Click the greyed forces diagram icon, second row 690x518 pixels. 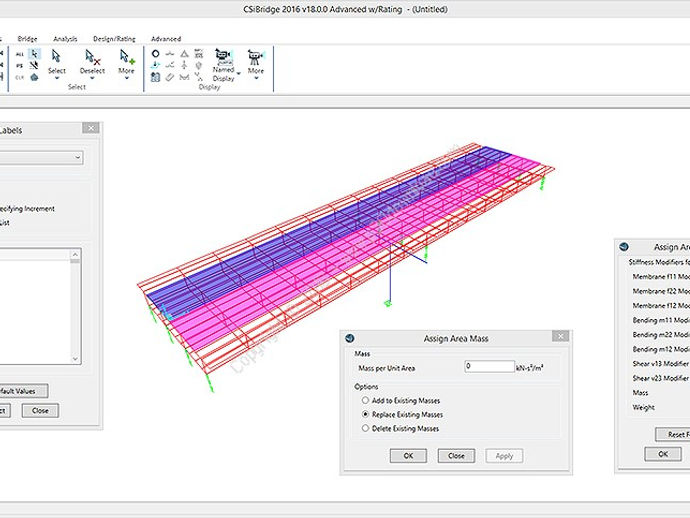coord(170,65)
